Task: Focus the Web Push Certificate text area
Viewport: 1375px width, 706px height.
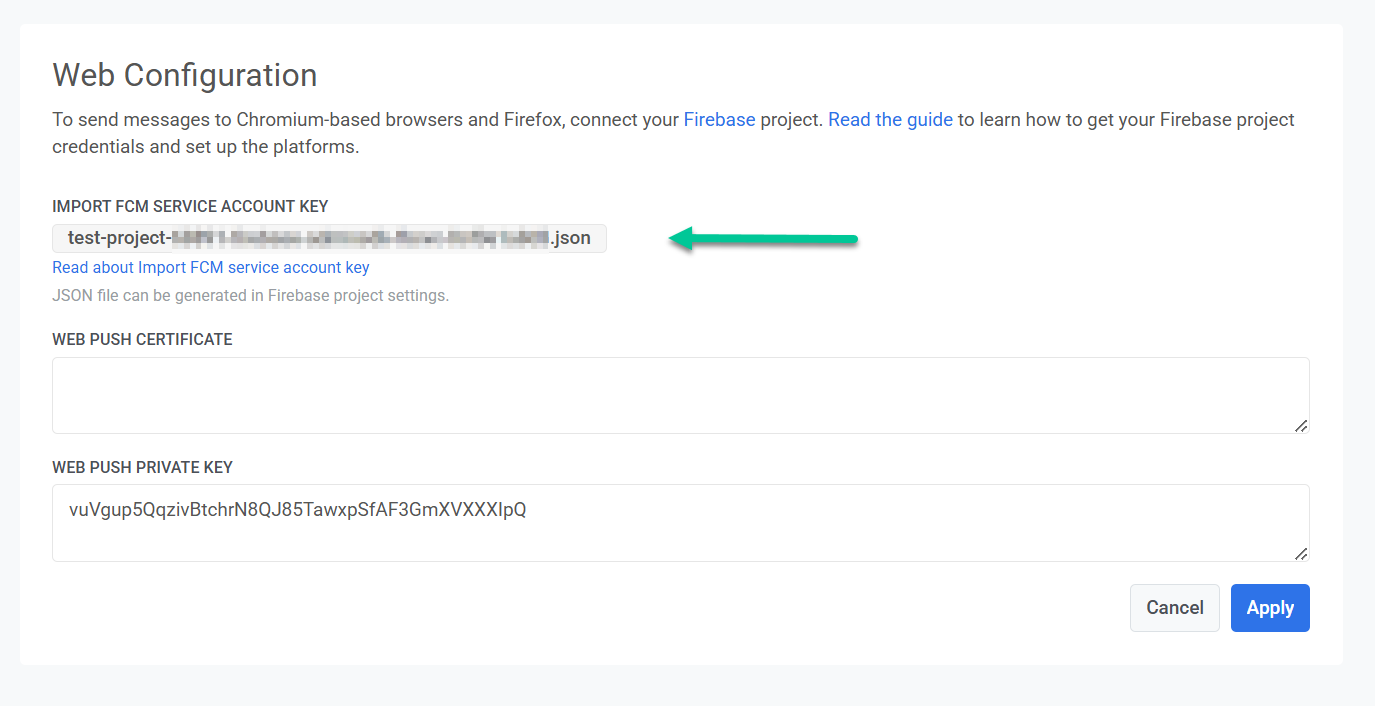Action: coord(680,395)
